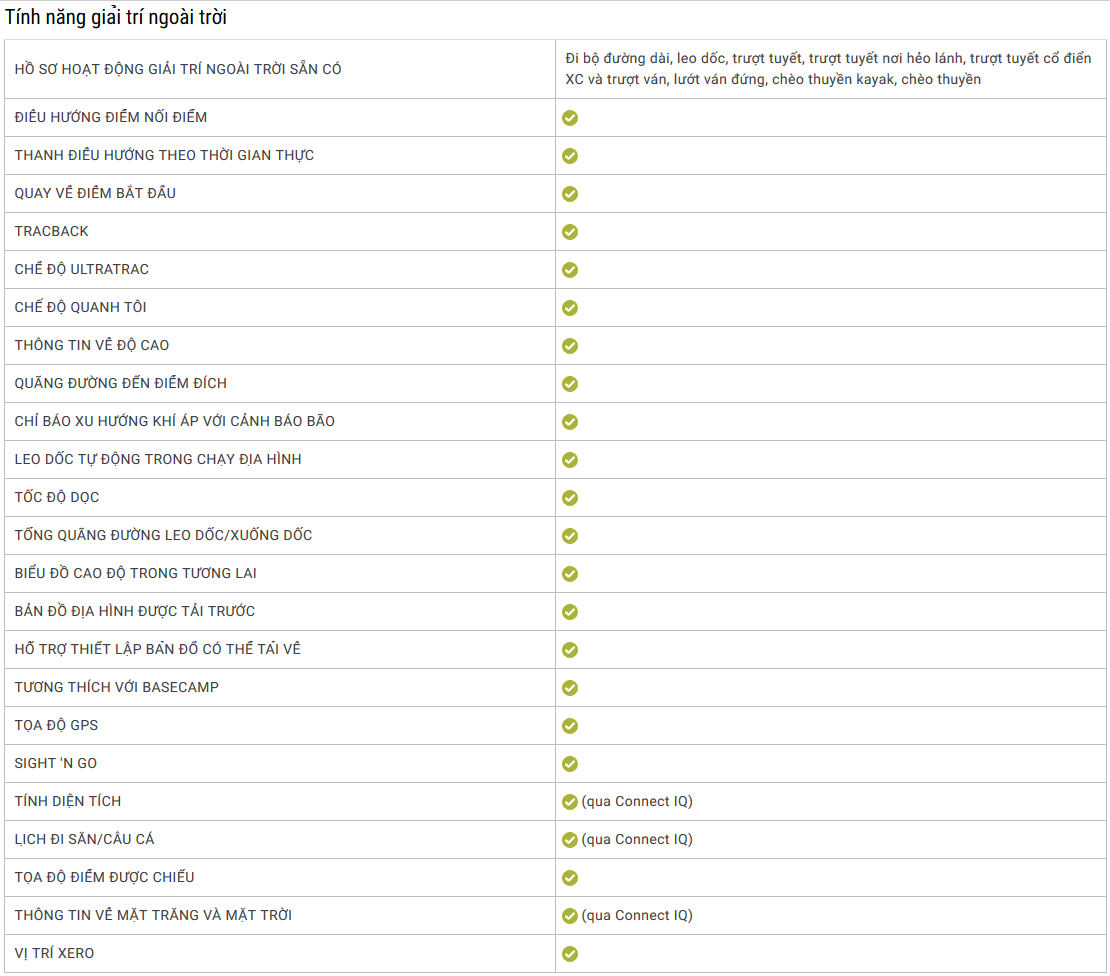Click the checkmark next to TỐC ĐỘ DỌC

570,498
